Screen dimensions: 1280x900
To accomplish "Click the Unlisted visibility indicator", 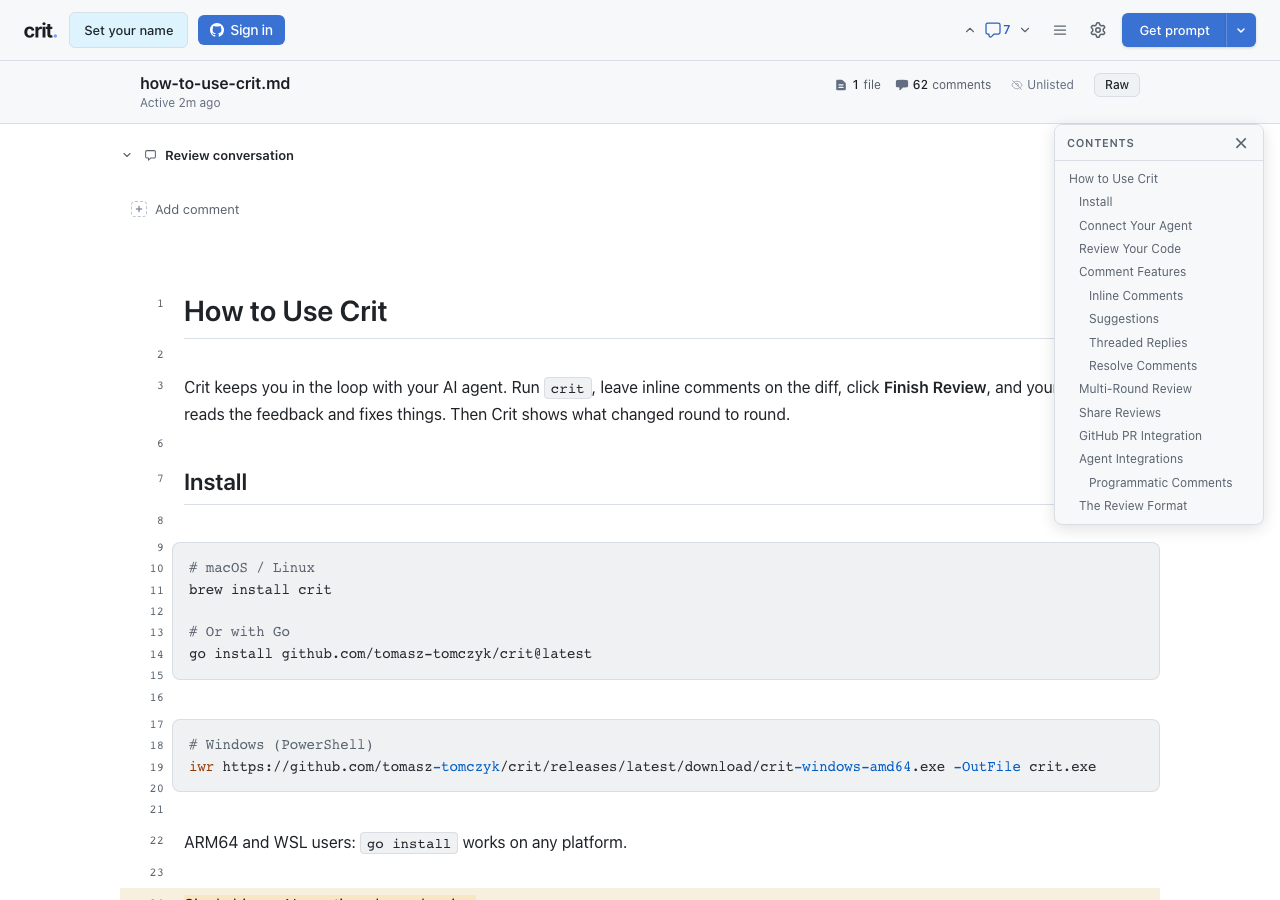I will pos(1042,85).
